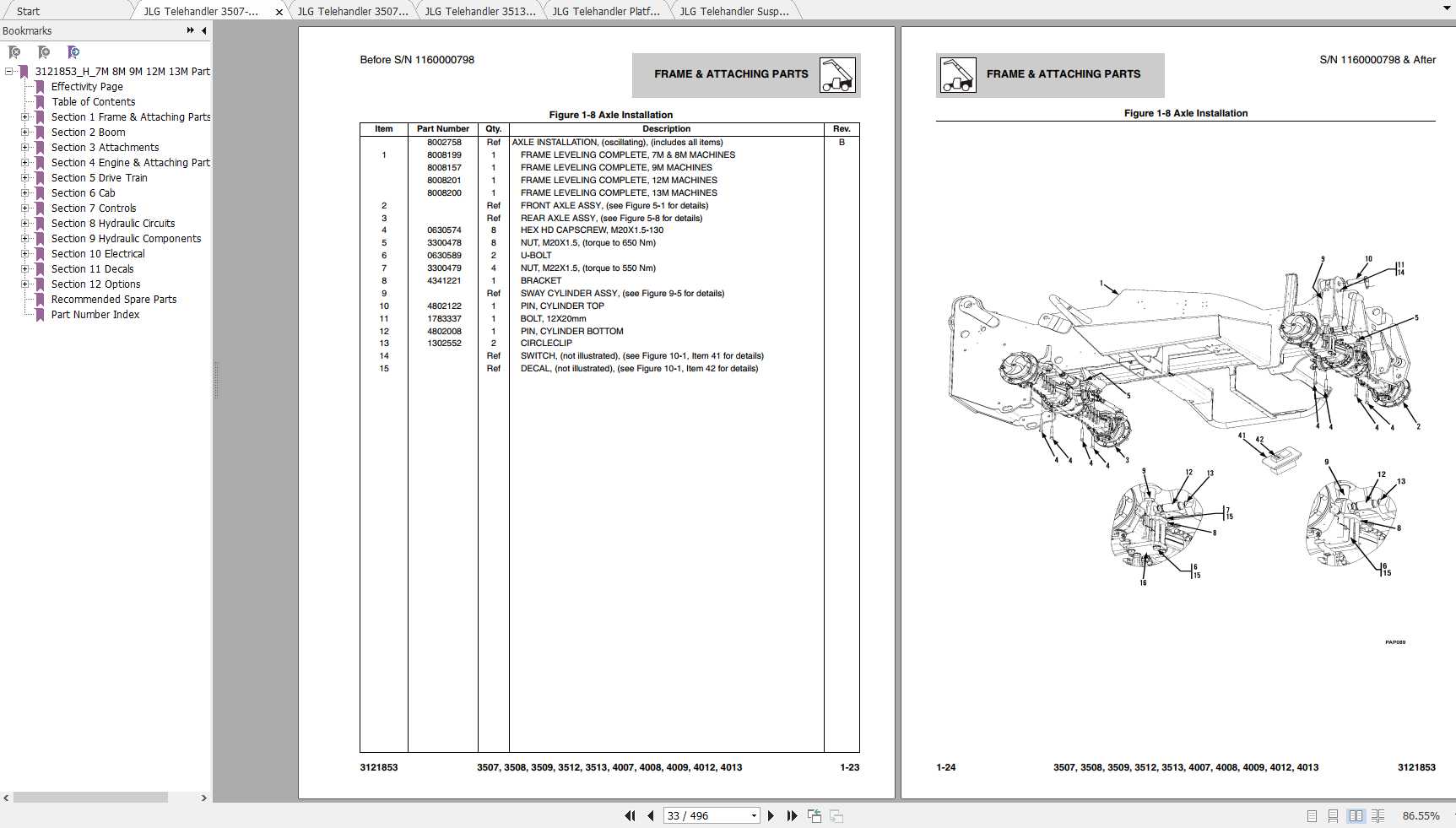The height and width of the screenshot is (828, 1456).
Task: Enable continuous scrolling page mode
Action: (1333, 816)
